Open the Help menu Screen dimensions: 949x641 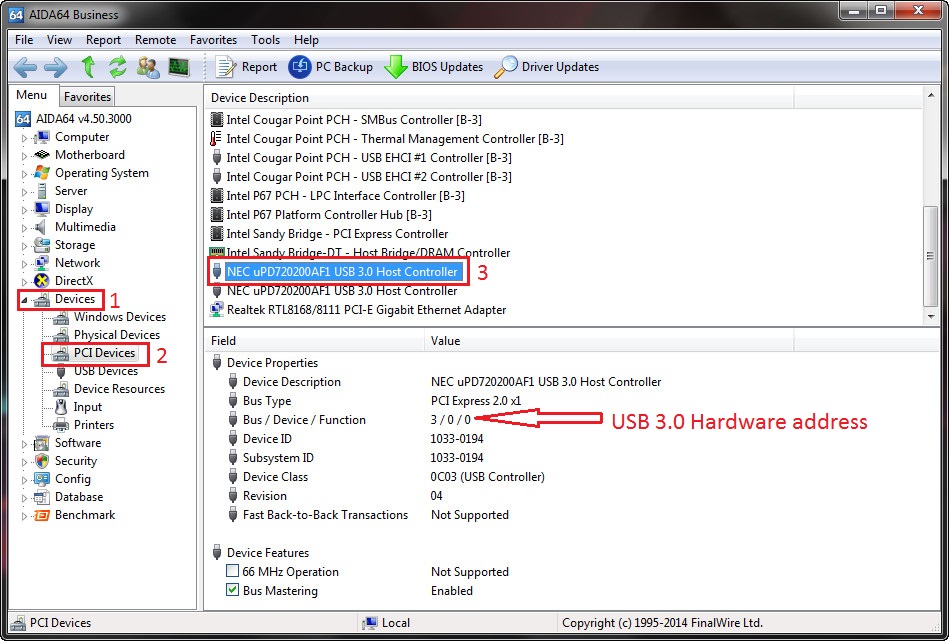(306, 40)
